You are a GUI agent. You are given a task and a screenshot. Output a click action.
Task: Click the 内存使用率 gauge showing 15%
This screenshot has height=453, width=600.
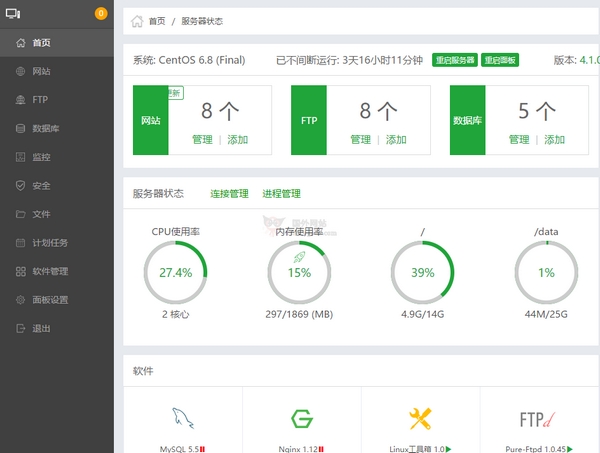pos(299,272)
